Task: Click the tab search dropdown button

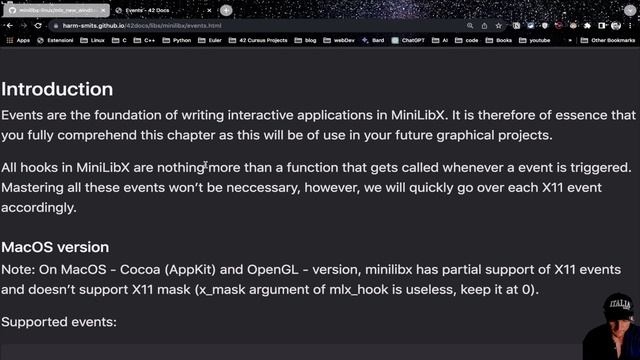Action: (630, 11)
